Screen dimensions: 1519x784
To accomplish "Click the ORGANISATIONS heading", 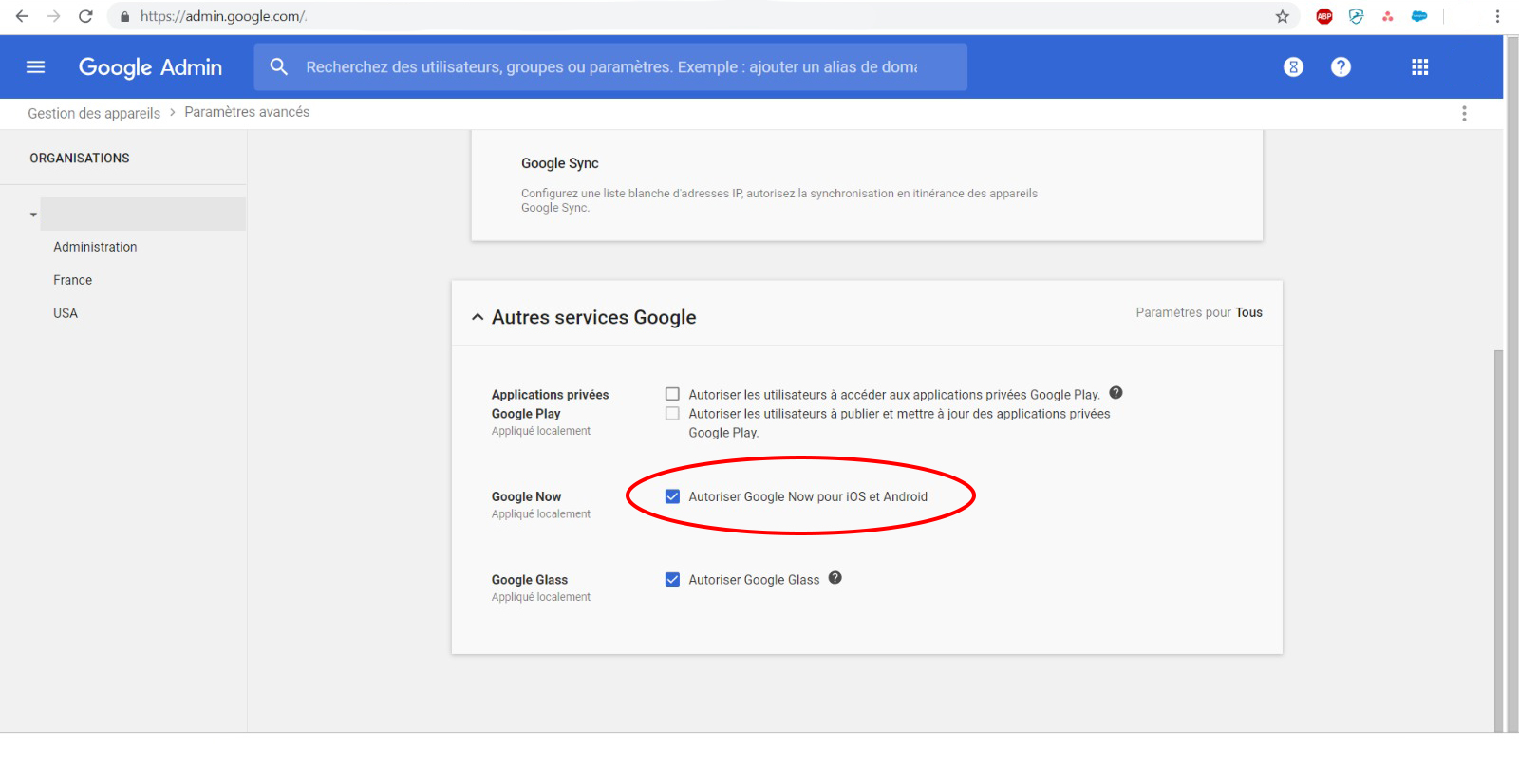I will click(x=80, y=159).
